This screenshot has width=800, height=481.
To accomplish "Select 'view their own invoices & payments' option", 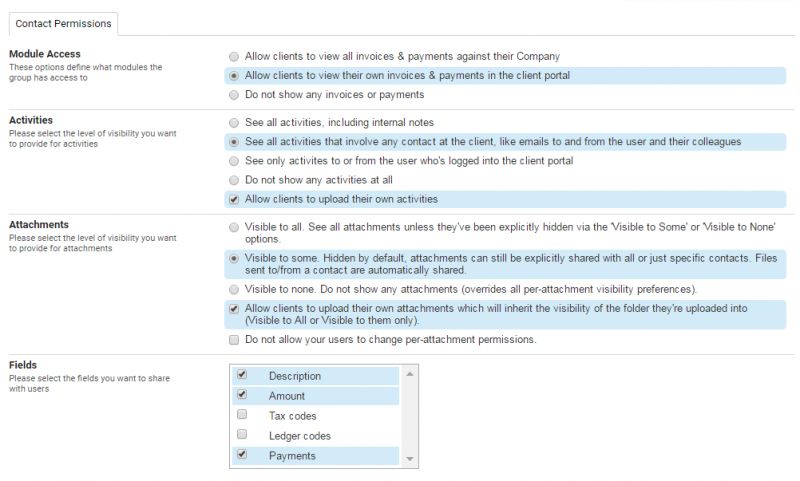I will click(234, 75).
